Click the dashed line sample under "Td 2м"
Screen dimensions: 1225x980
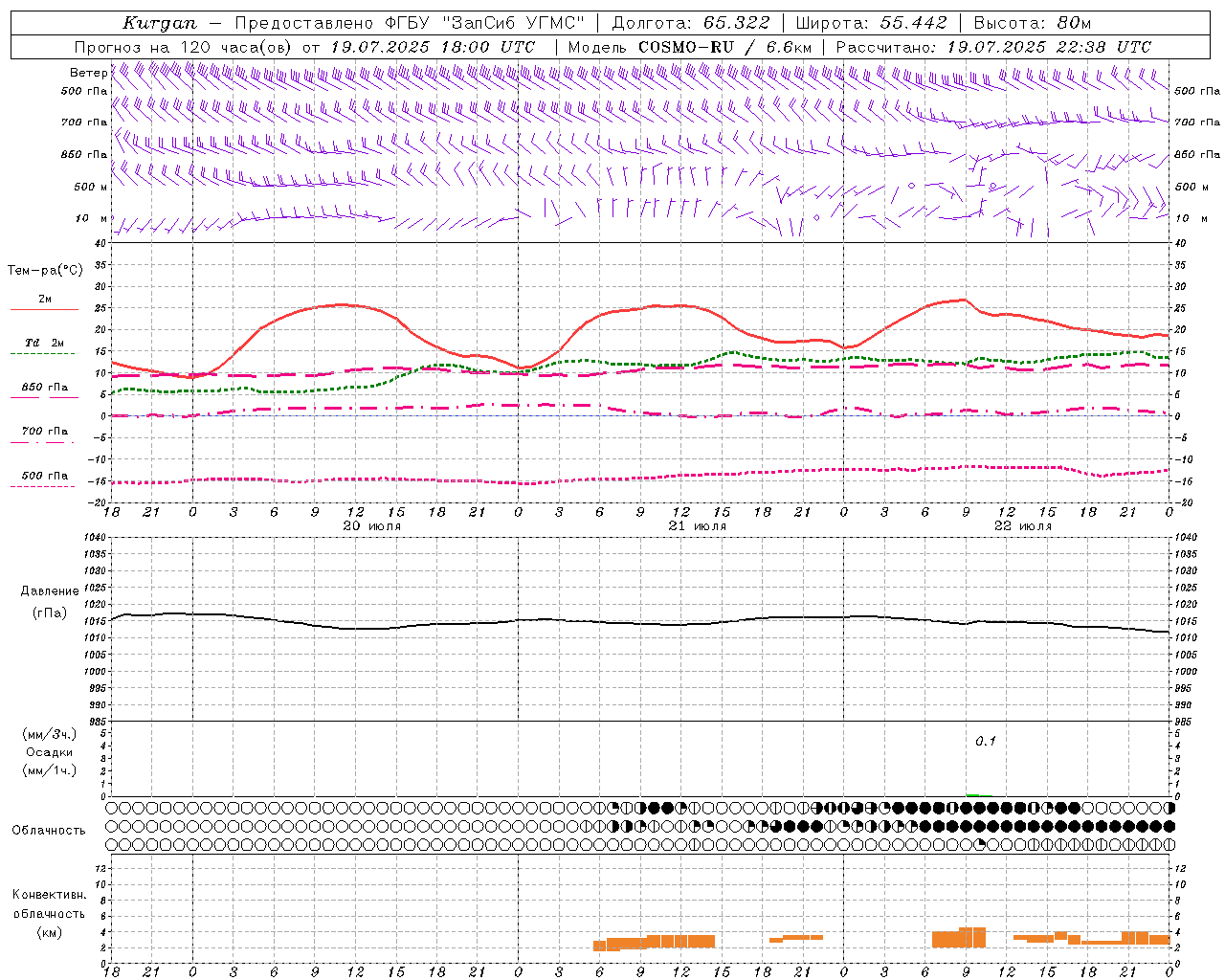[x=44, y=354]
